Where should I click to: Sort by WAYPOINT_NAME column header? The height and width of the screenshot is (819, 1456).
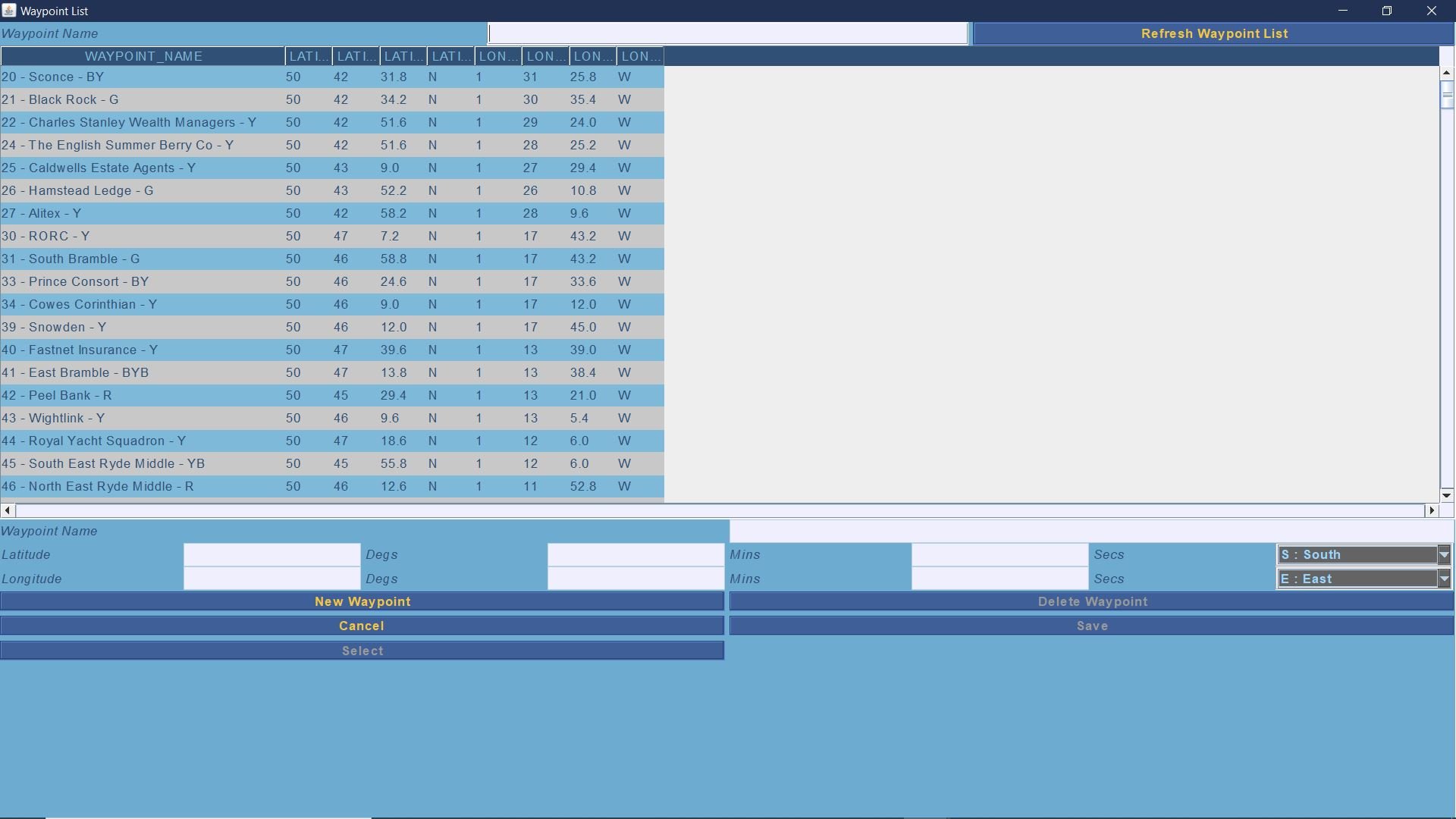tap(143, 56)
